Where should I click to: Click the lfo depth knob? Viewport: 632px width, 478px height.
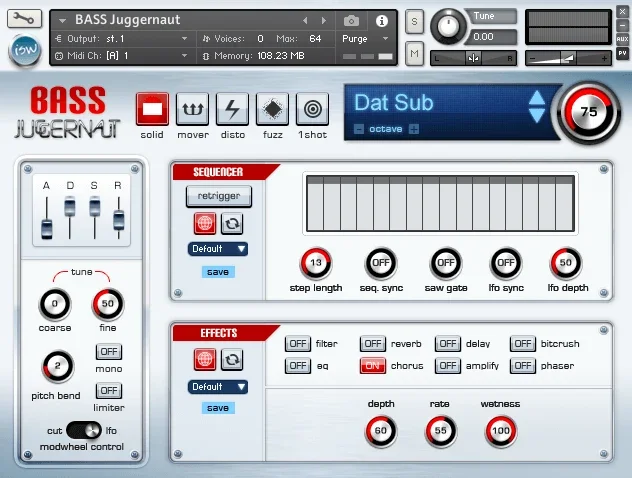tap(566, 263)
